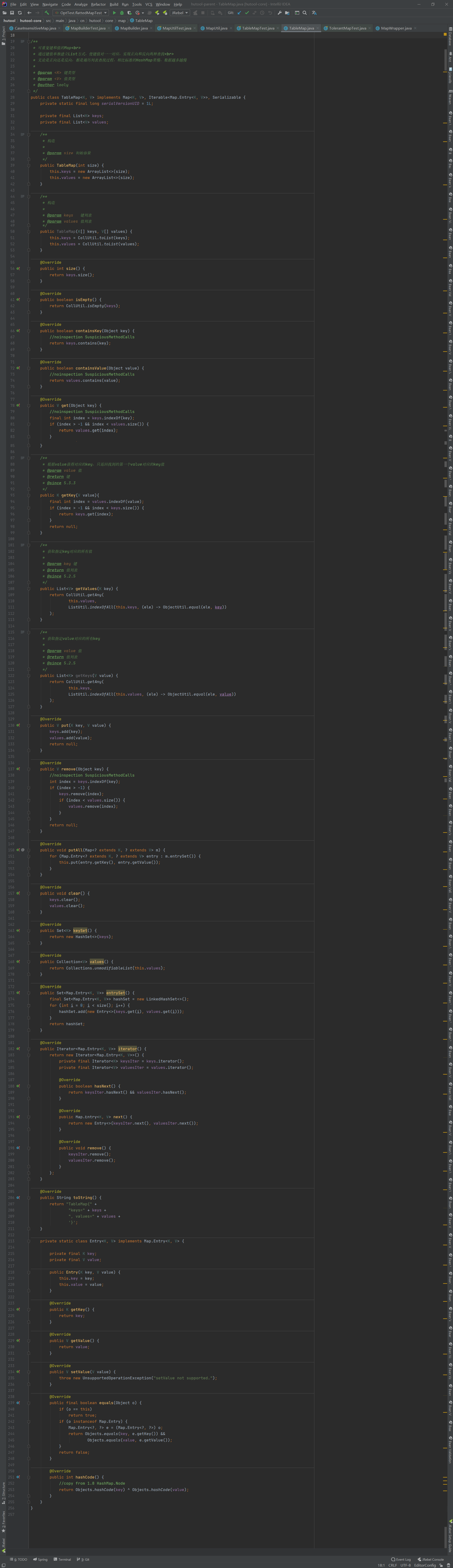Start debugging with the bug icon

(122, 13)
